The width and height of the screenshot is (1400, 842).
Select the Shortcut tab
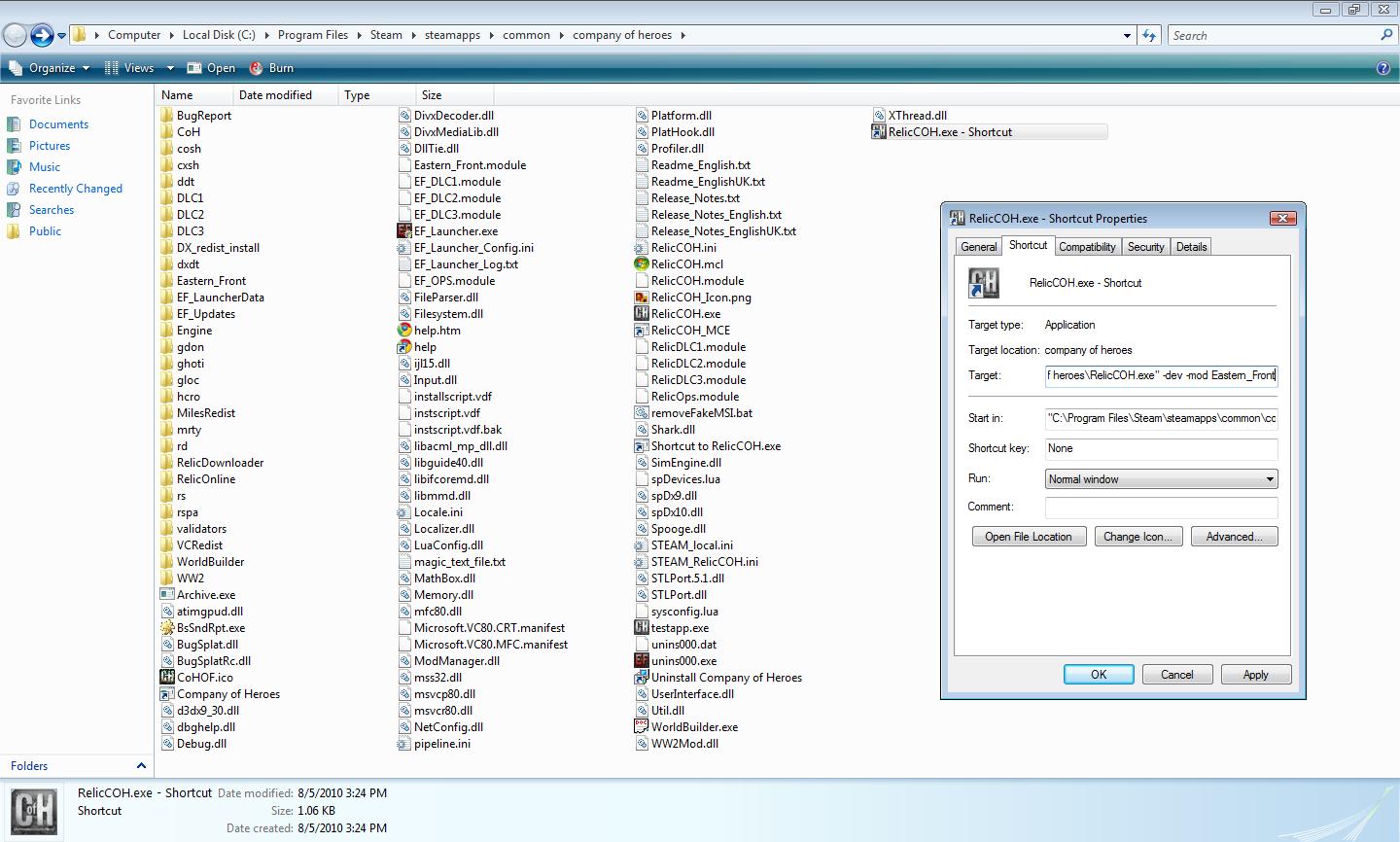point(1028,245)
